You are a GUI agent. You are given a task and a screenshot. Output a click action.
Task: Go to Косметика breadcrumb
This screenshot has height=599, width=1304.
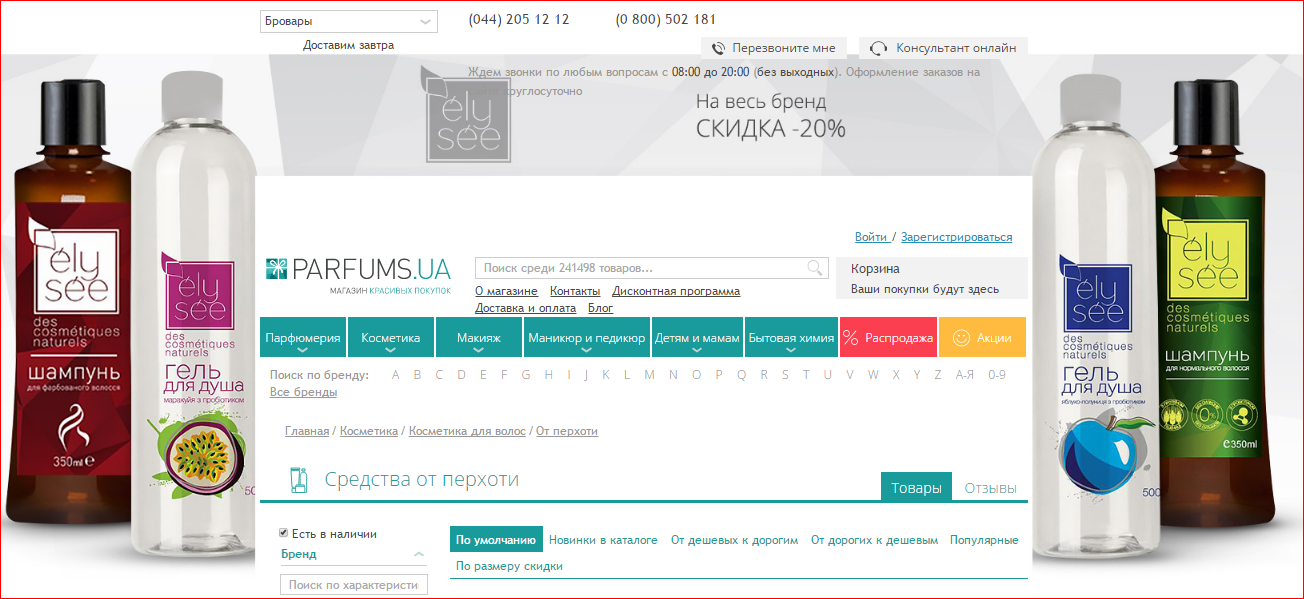click(x=369, y=431)
